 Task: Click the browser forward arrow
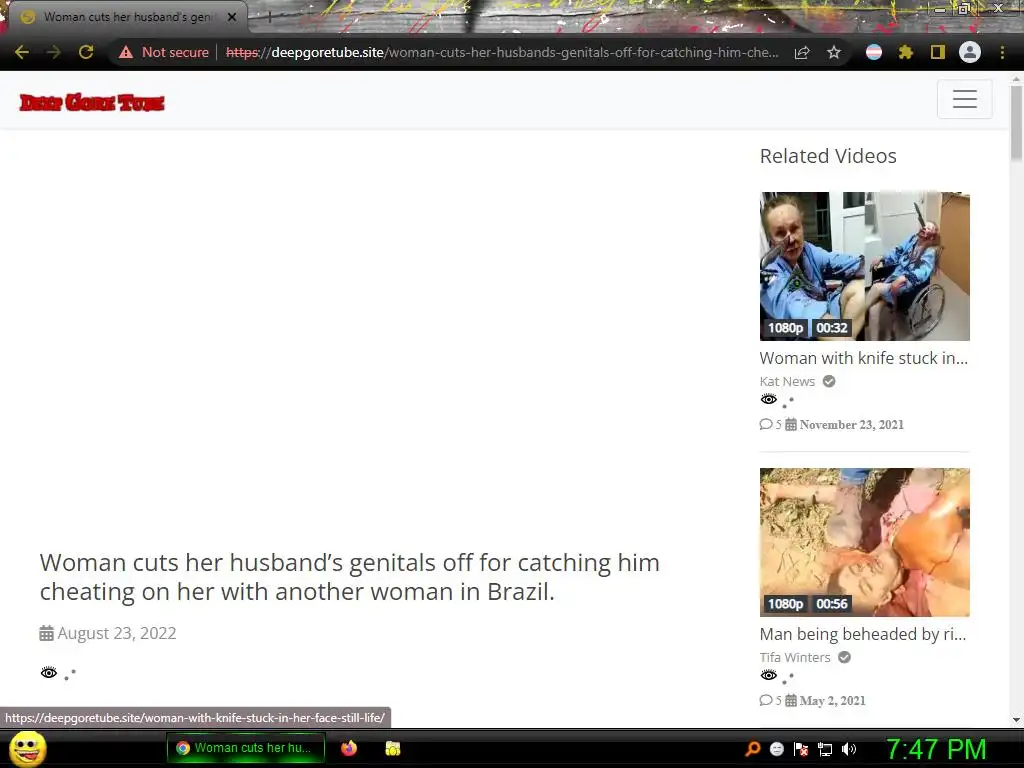54,52
